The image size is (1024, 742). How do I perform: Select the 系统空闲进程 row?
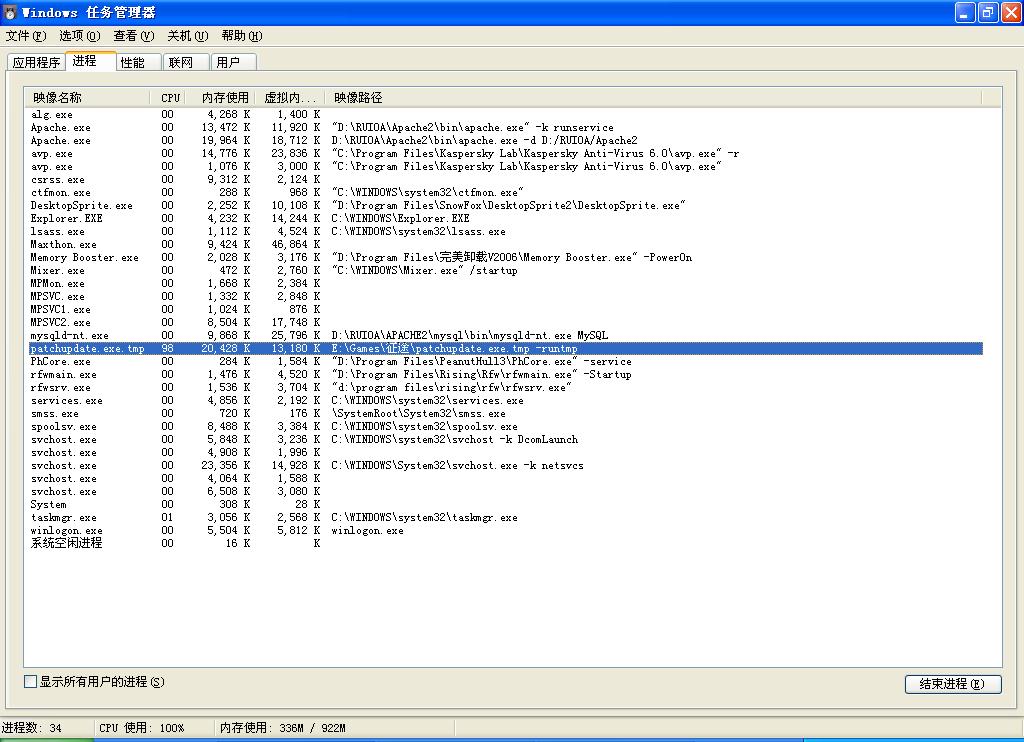click(506, 543)
